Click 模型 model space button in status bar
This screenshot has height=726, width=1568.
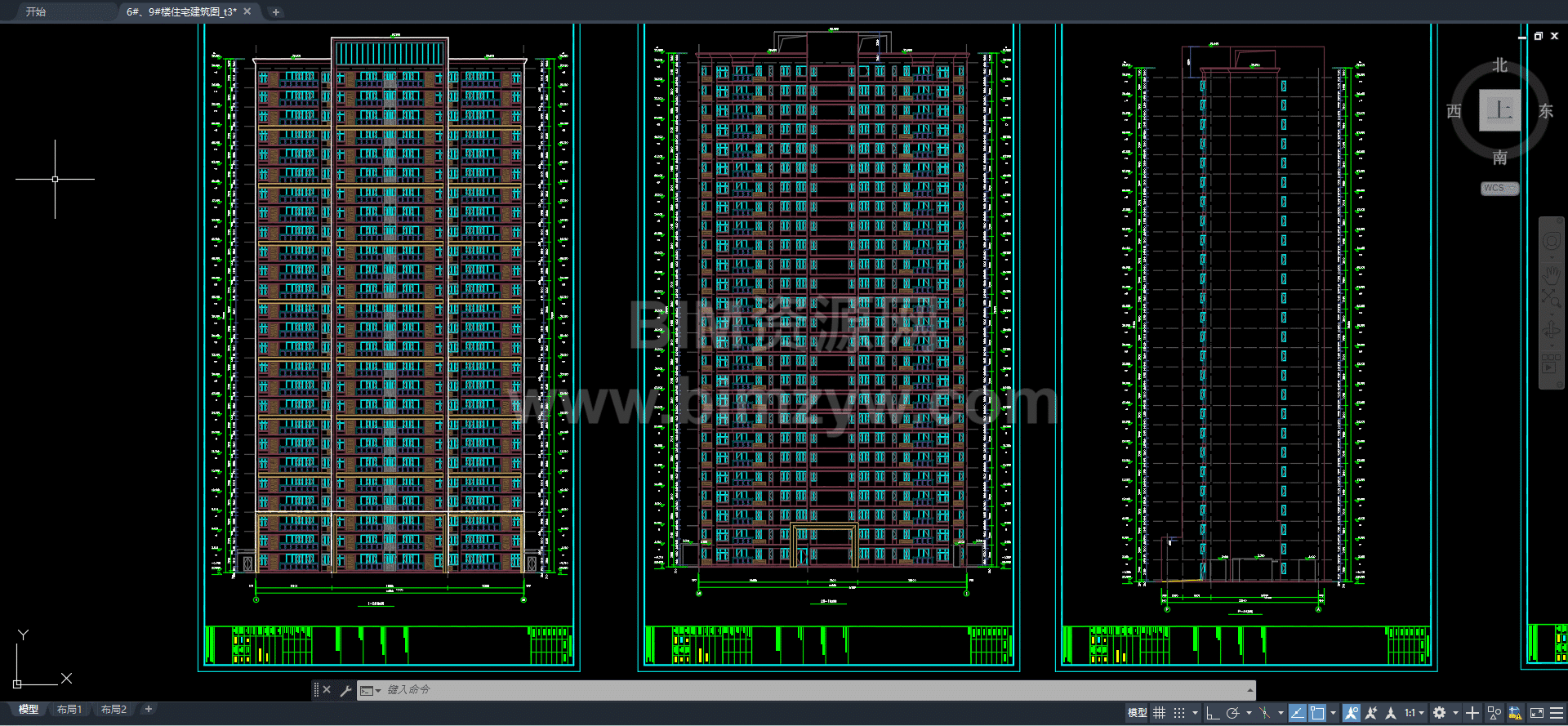coord(1137,713)
